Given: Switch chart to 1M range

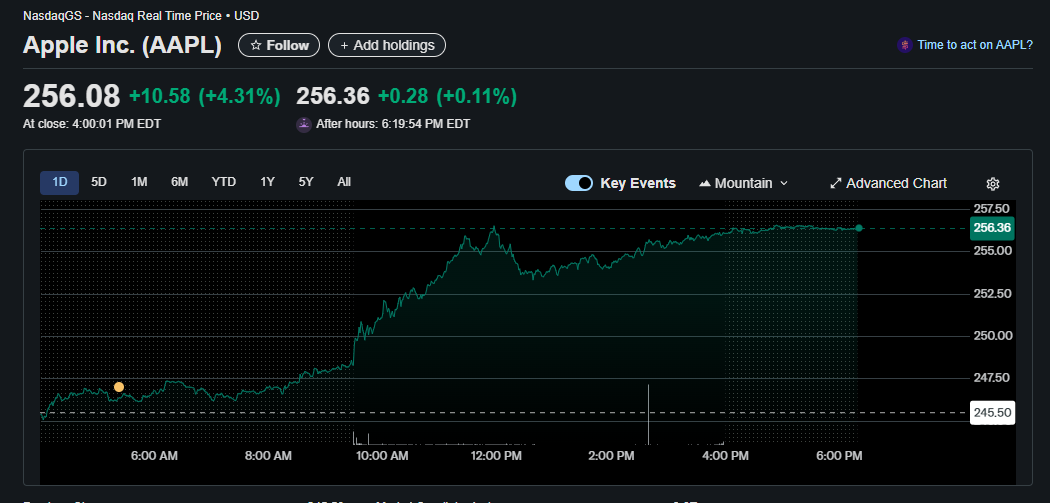Looking at the screenshot, I should [139, 182].
